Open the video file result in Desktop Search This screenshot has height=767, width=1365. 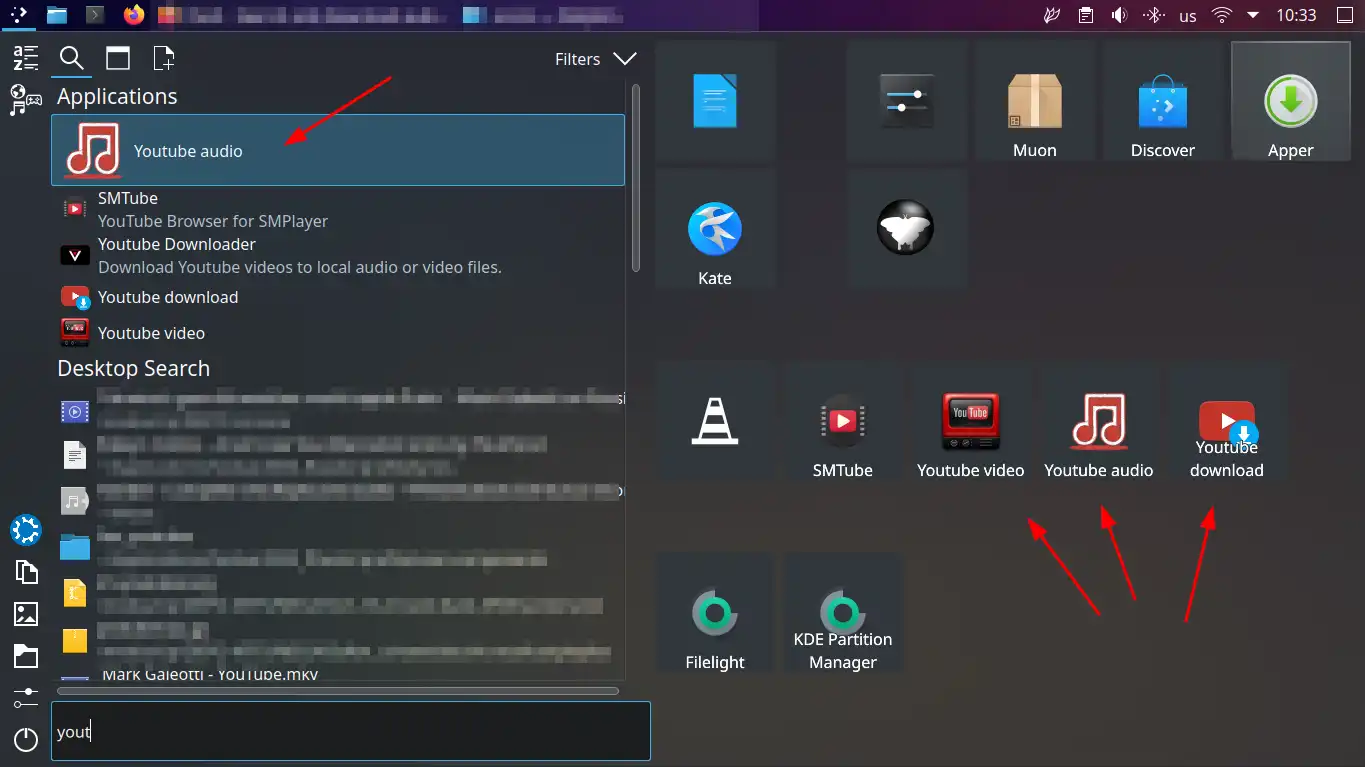point(338,410)
